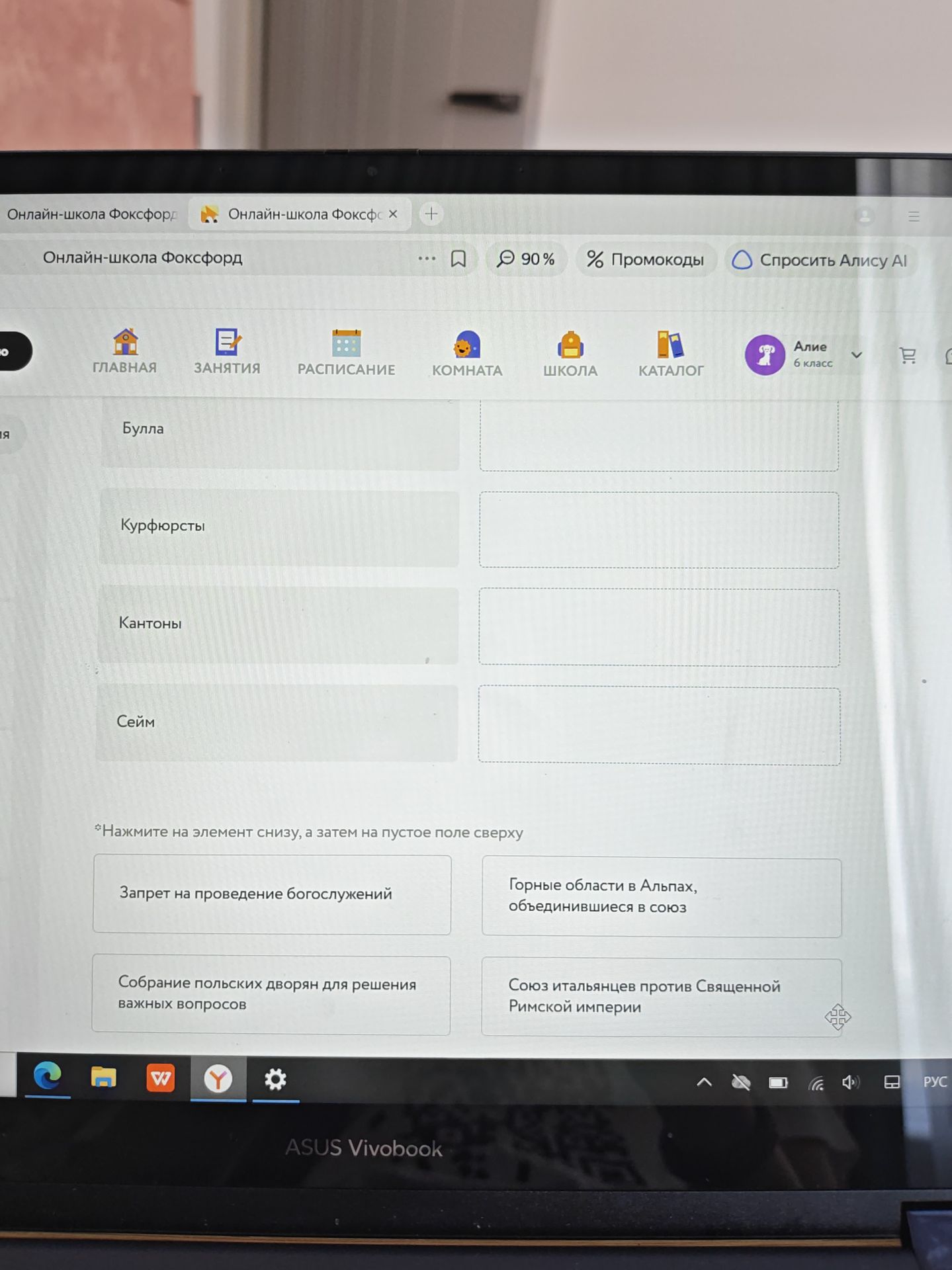952x1270 pixels.
Task: Click the Булла term card
Action: [x=280, y=433]
